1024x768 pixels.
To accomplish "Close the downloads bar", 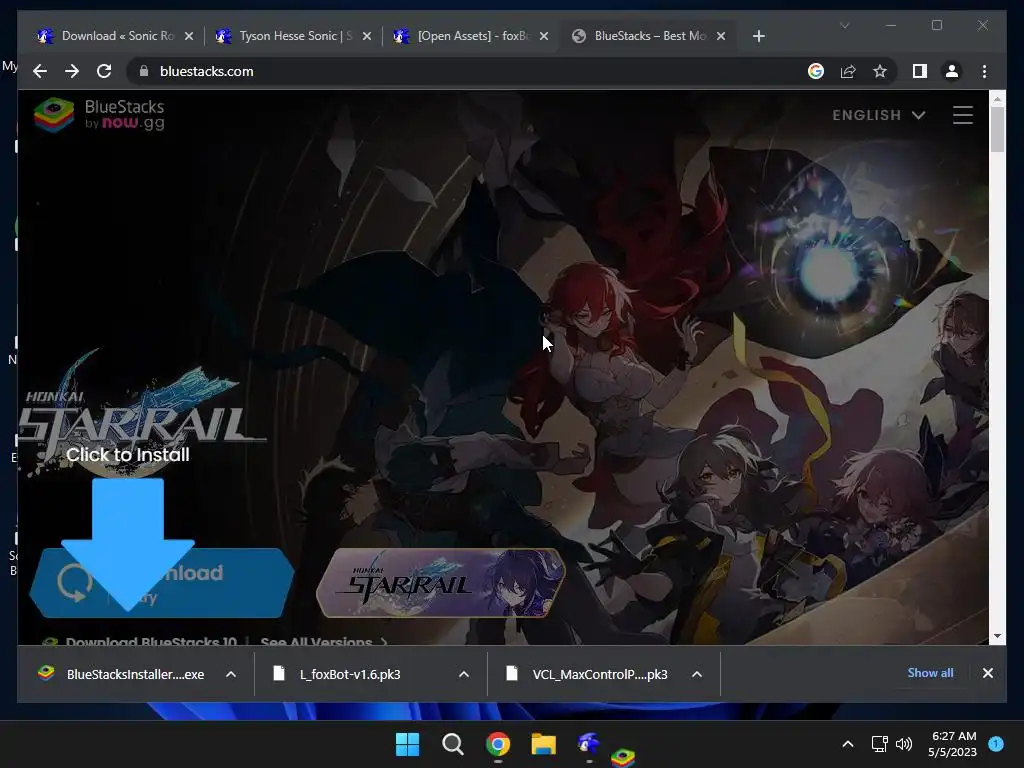I will tap(987, 673).
